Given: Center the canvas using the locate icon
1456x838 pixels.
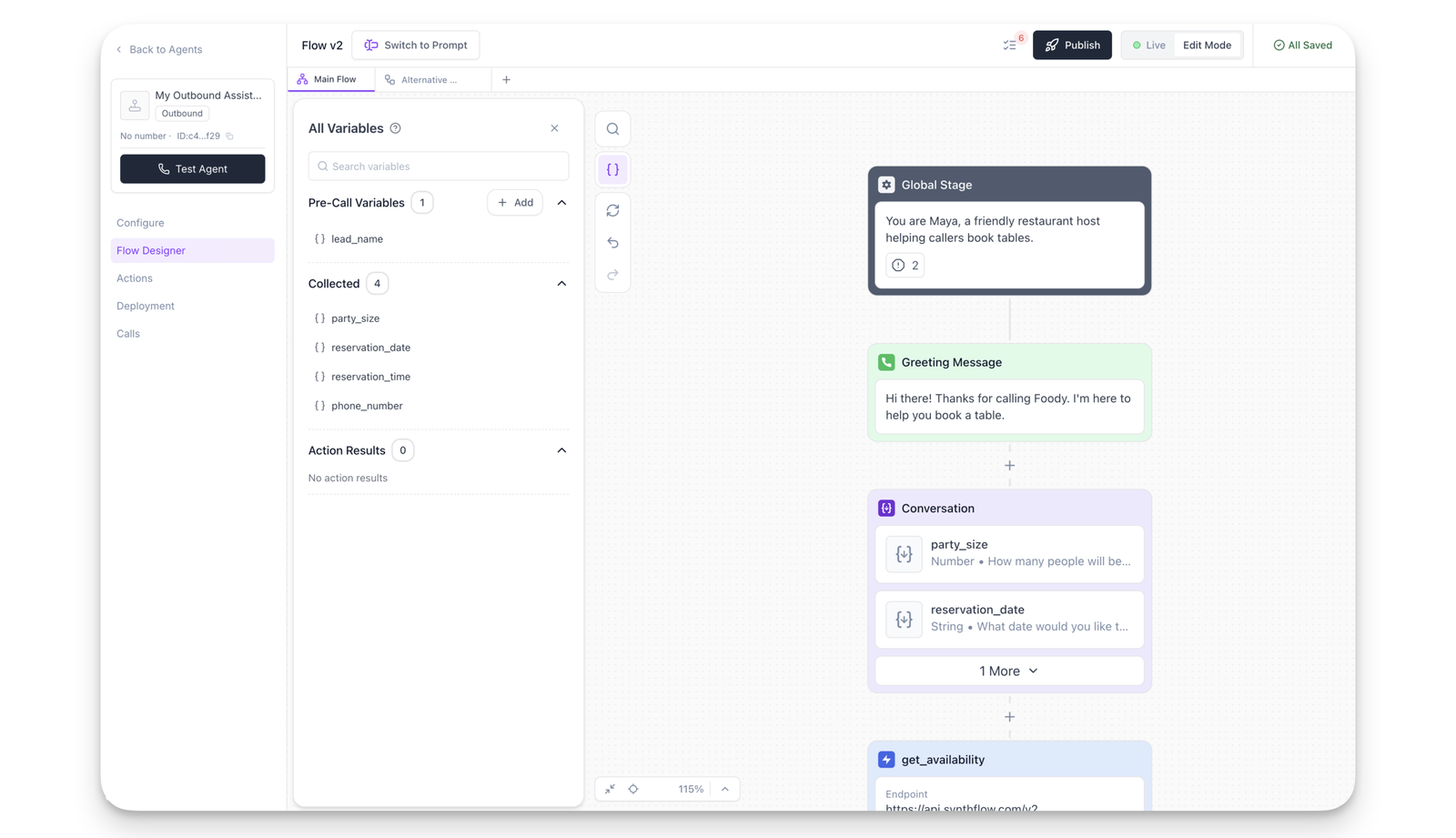Looking at the screenshot, I should click(x=633, y=789).
